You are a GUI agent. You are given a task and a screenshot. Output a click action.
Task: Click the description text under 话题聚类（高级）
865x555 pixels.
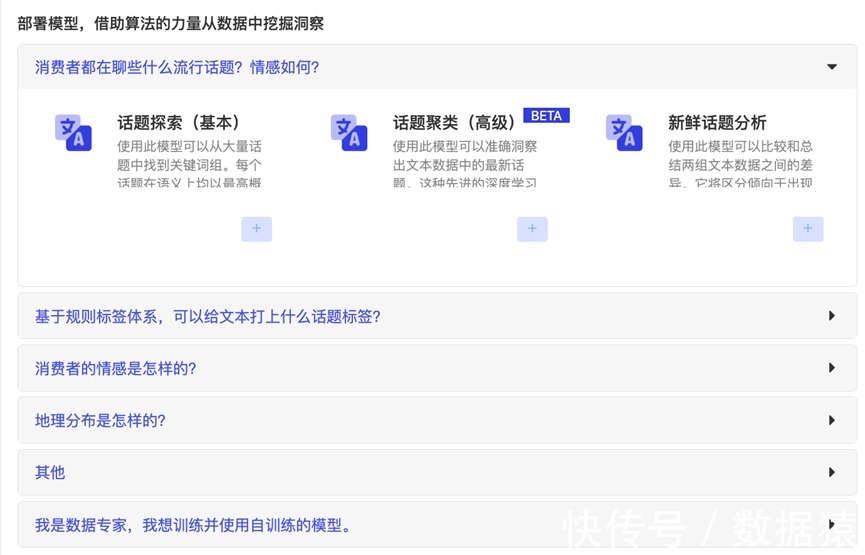point(465,164)
